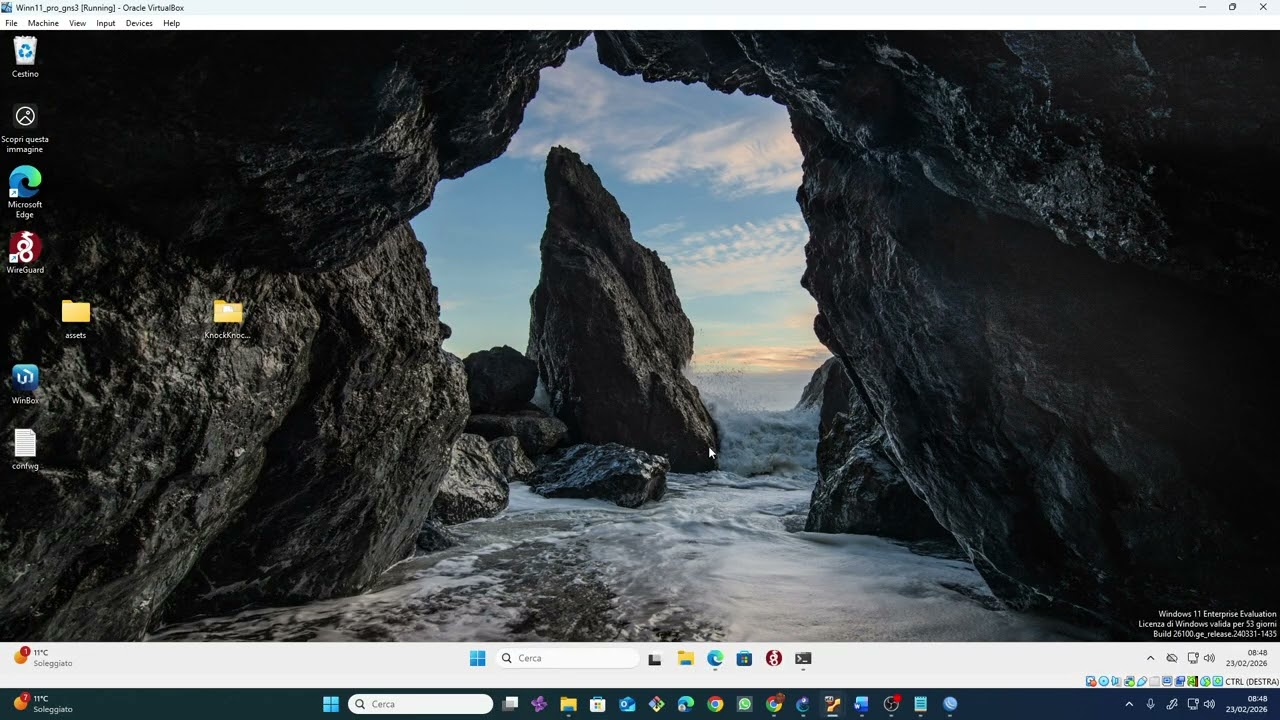Open the VirtualBox File menu
Viewport: 1280px width, 720px height.
[x=11, y=23]
